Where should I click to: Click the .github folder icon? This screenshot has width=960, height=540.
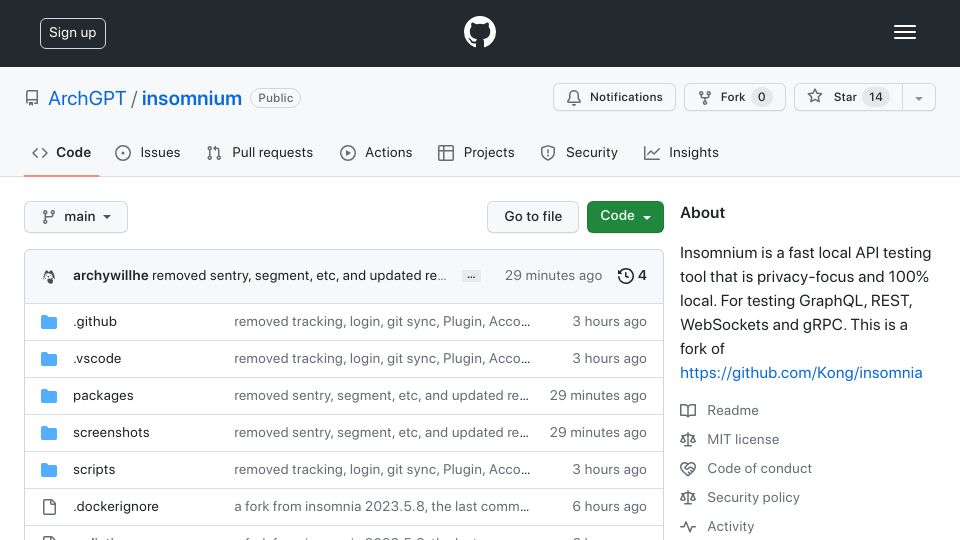pos(49,322)
